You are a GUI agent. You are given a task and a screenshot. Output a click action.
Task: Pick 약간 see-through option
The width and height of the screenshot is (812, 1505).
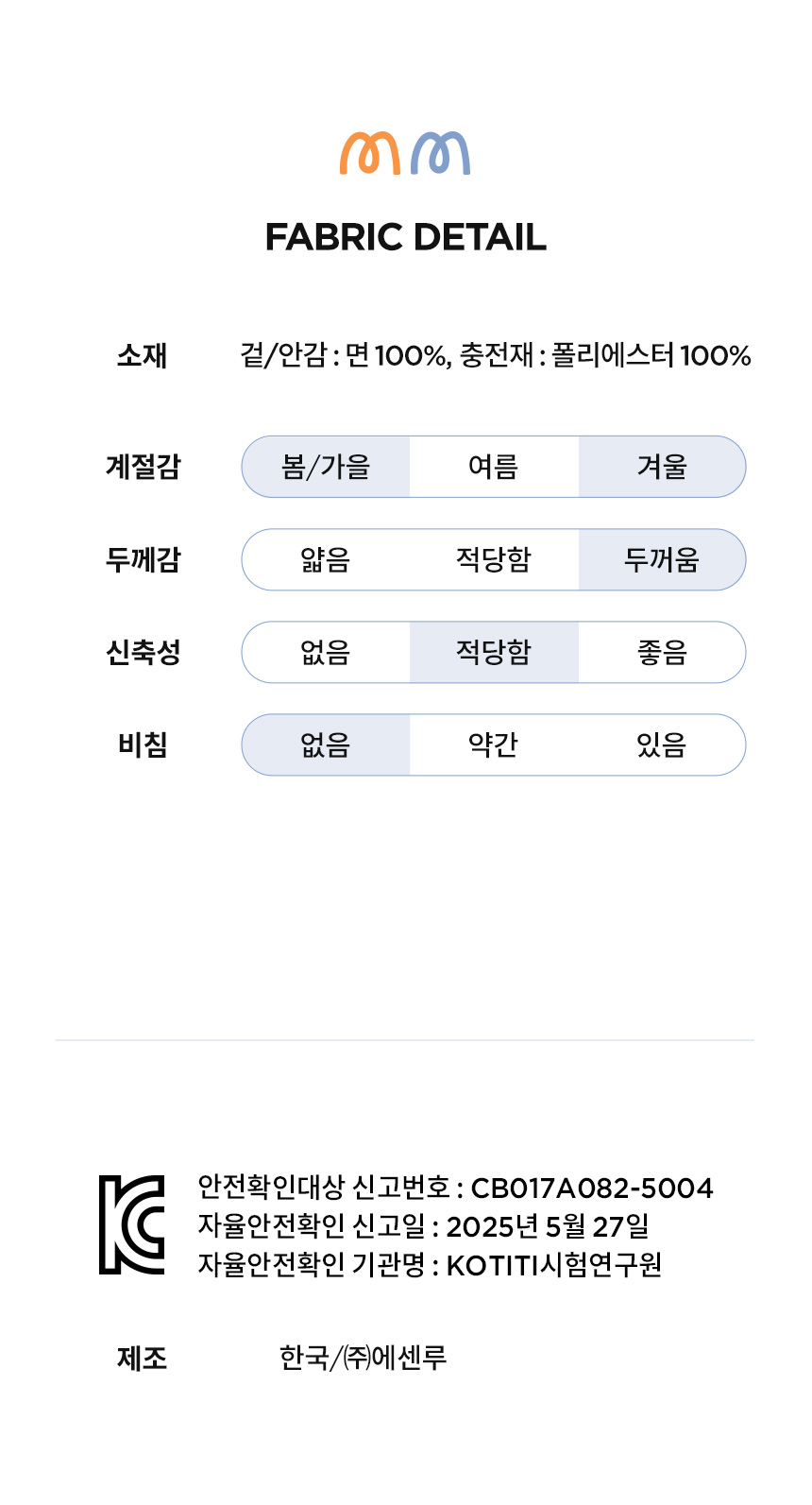click(x=494, y=744)
